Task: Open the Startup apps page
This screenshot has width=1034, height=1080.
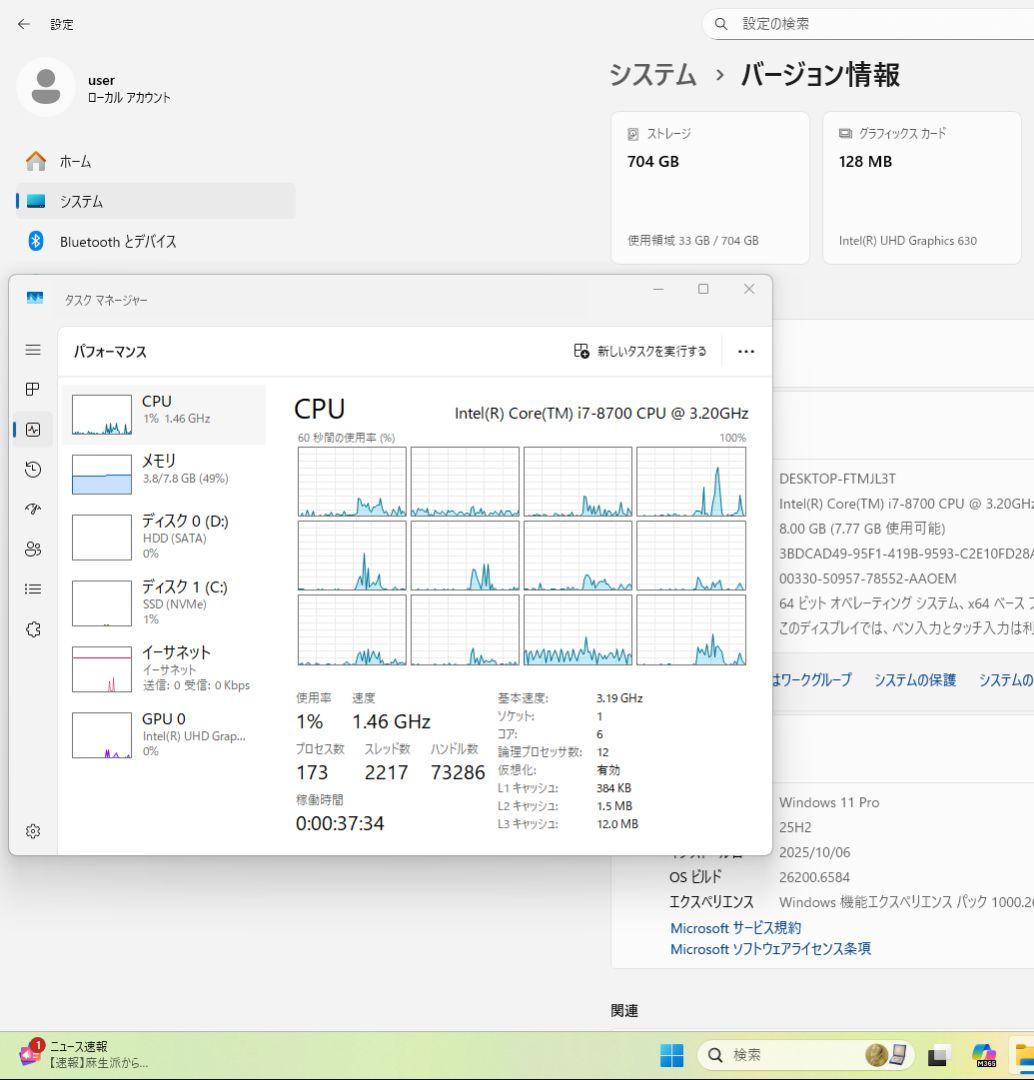Action: (x=33, y=509)
